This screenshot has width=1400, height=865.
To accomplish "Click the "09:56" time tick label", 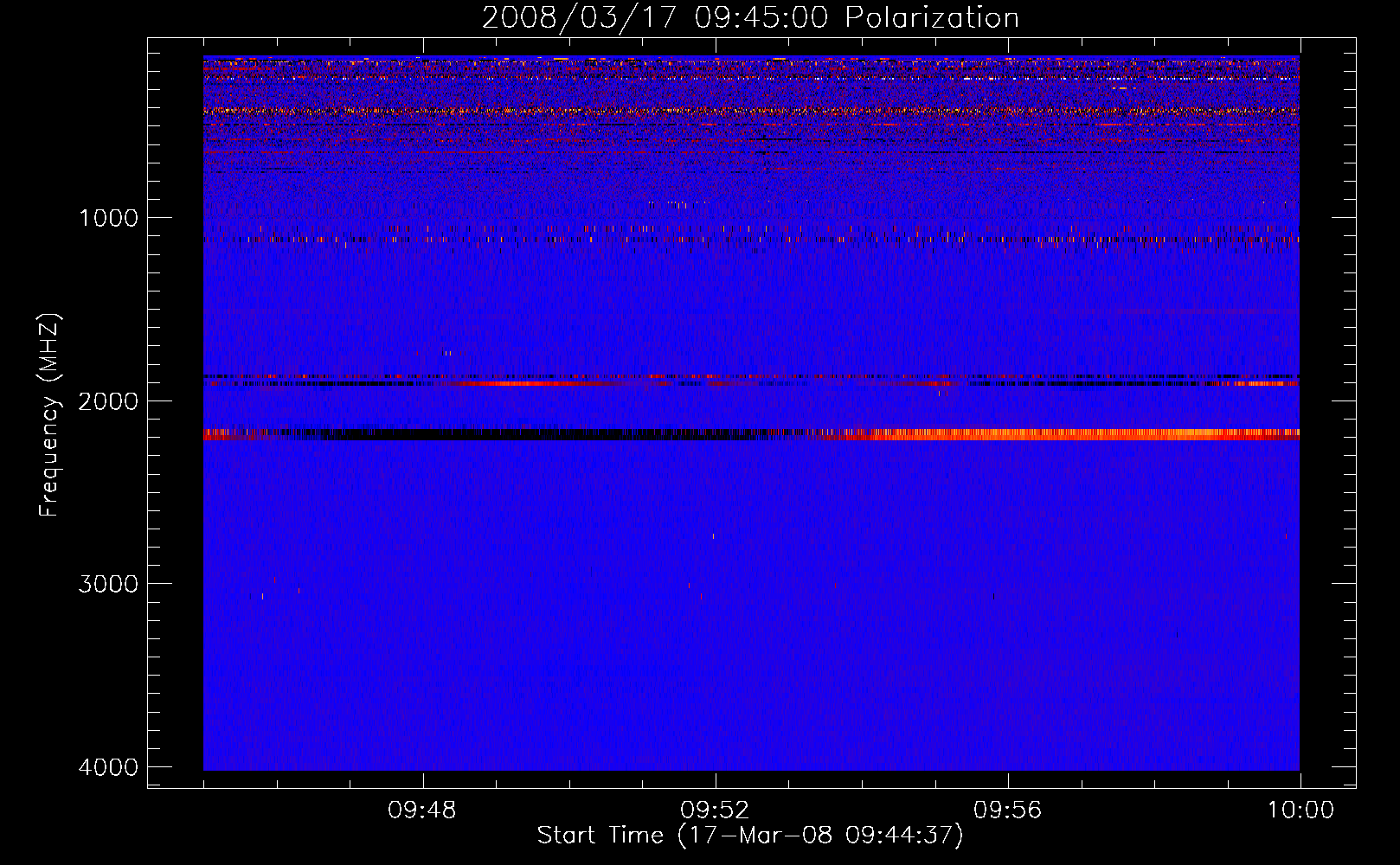I will [1008, 811].
